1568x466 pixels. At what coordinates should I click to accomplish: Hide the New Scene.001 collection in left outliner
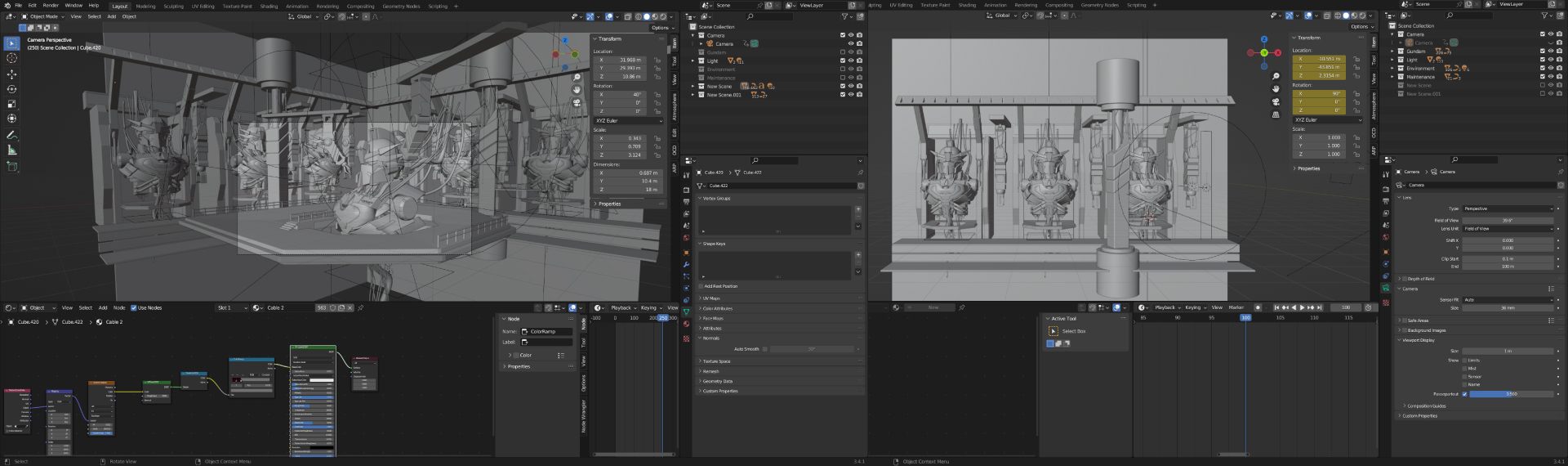(850, 95)
